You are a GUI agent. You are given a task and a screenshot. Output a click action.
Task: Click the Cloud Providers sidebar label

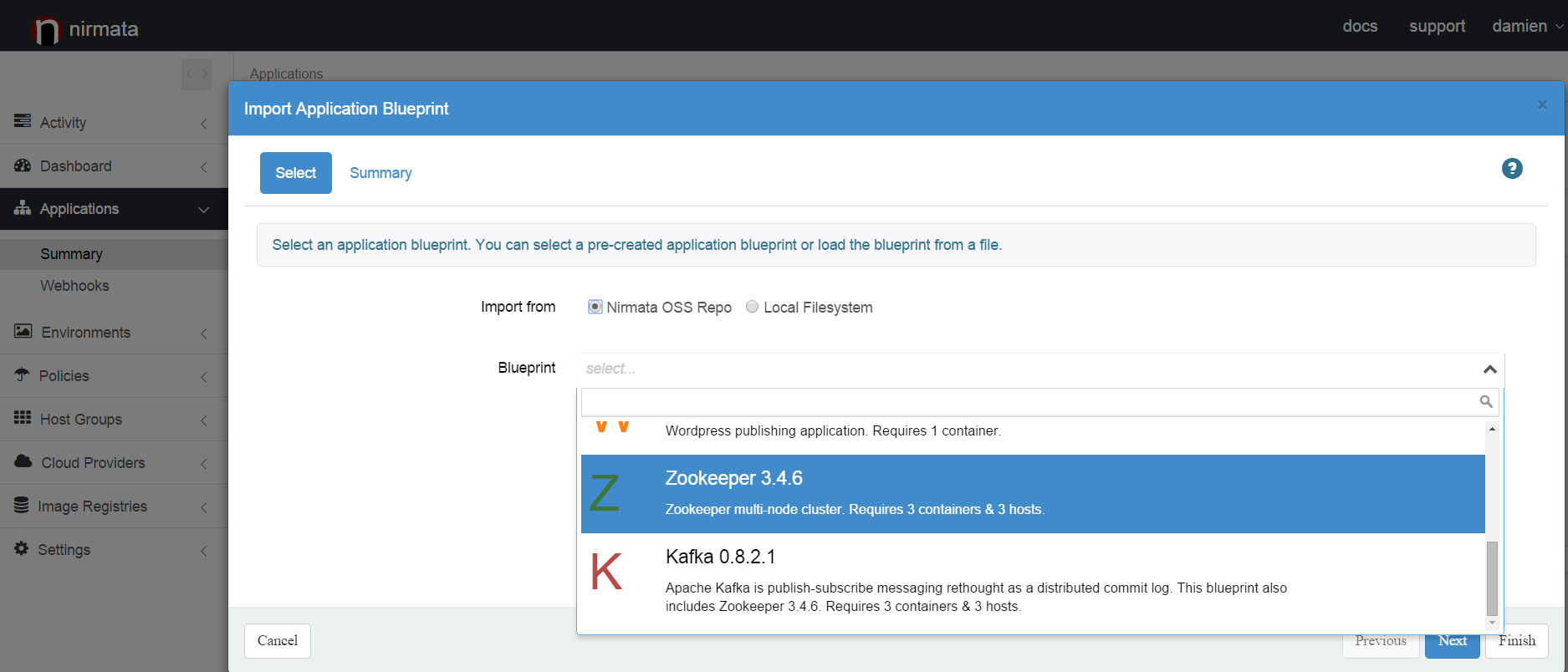(x=93, y=463)
